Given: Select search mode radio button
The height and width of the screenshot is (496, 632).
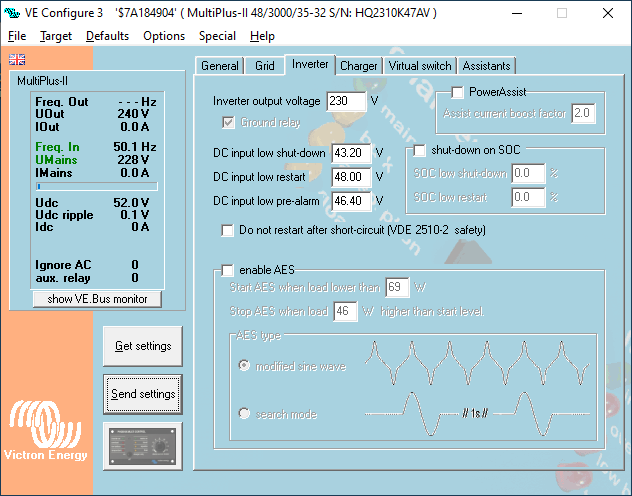Looking at the screenshot, I should (244, 414).
